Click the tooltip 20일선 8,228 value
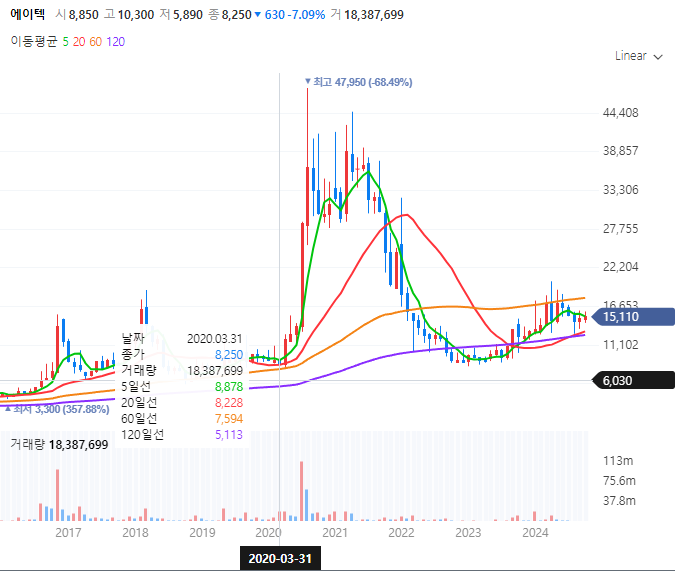 click(x=229, y=403)
